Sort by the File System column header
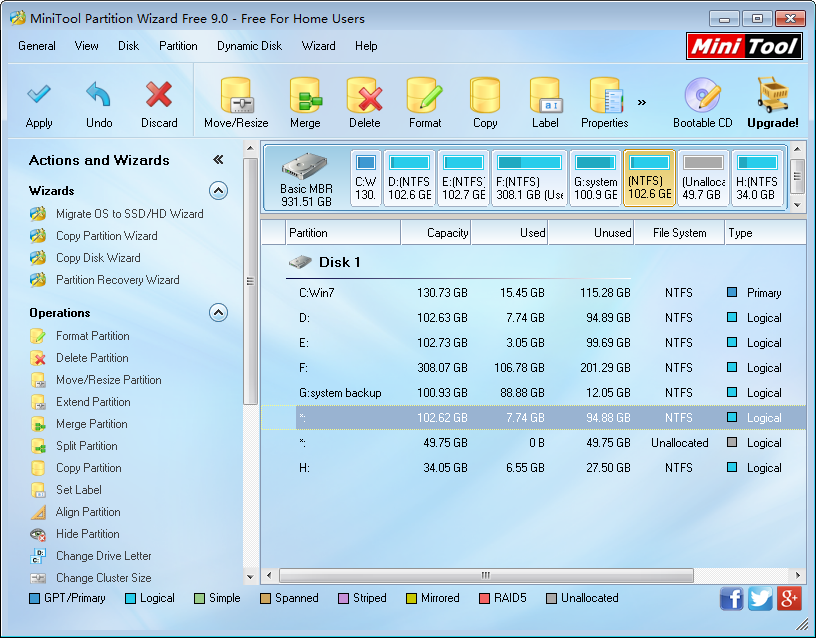This screenshot has width=816, height=638. pyautogui.click(x=679, y=233)
